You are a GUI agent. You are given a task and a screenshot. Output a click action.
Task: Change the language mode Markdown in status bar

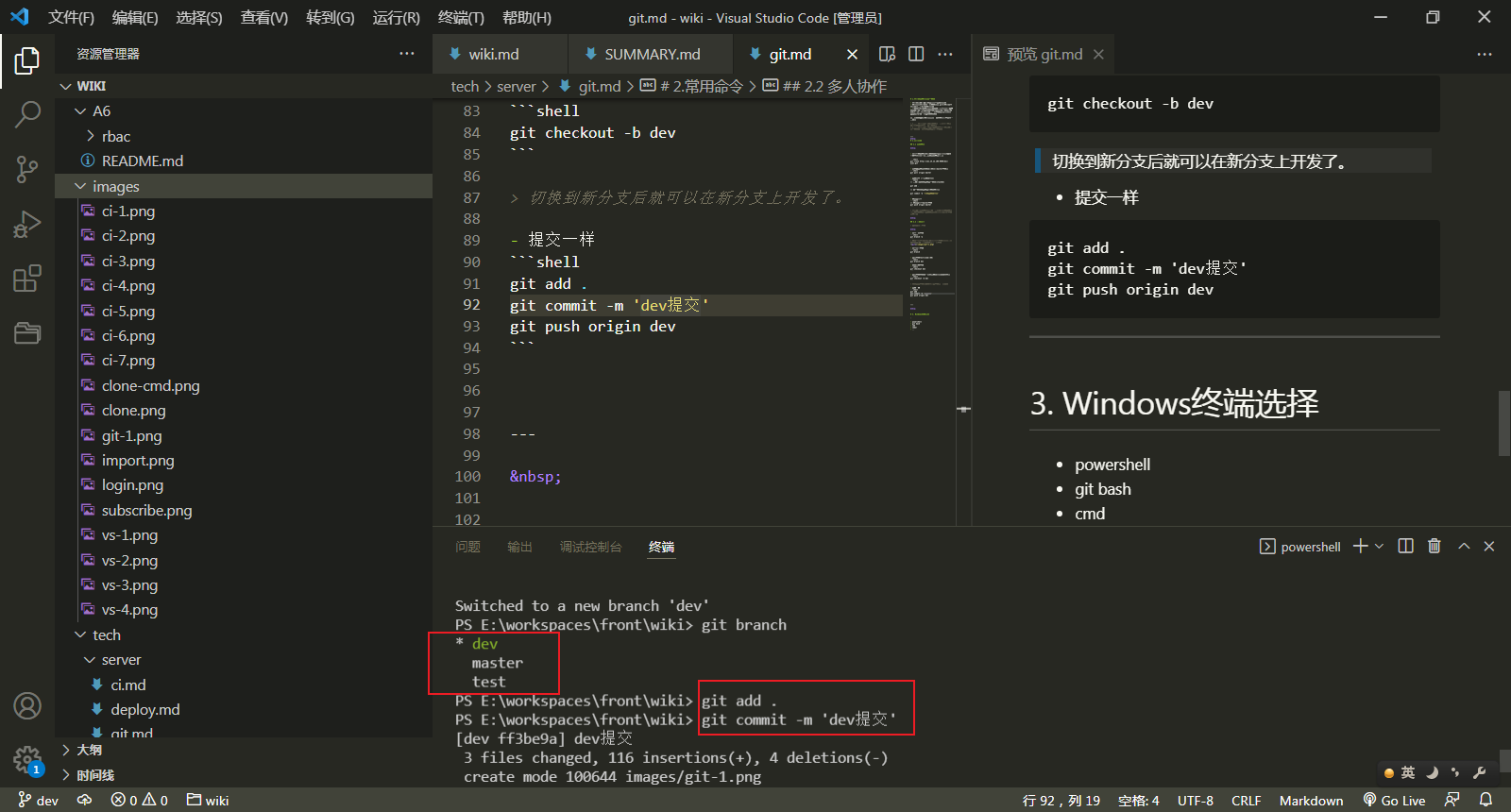click(1311, 800)
